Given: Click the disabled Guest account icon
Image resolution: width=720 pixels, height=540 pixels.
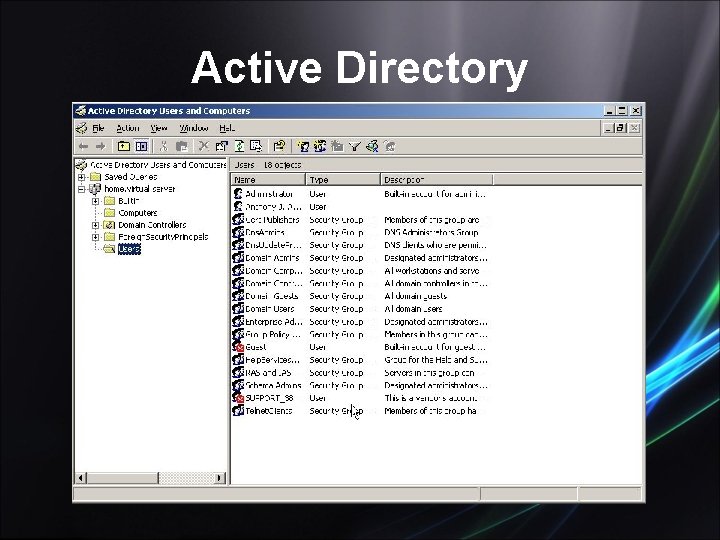Looking at the screenshot, I should (238, 347).
